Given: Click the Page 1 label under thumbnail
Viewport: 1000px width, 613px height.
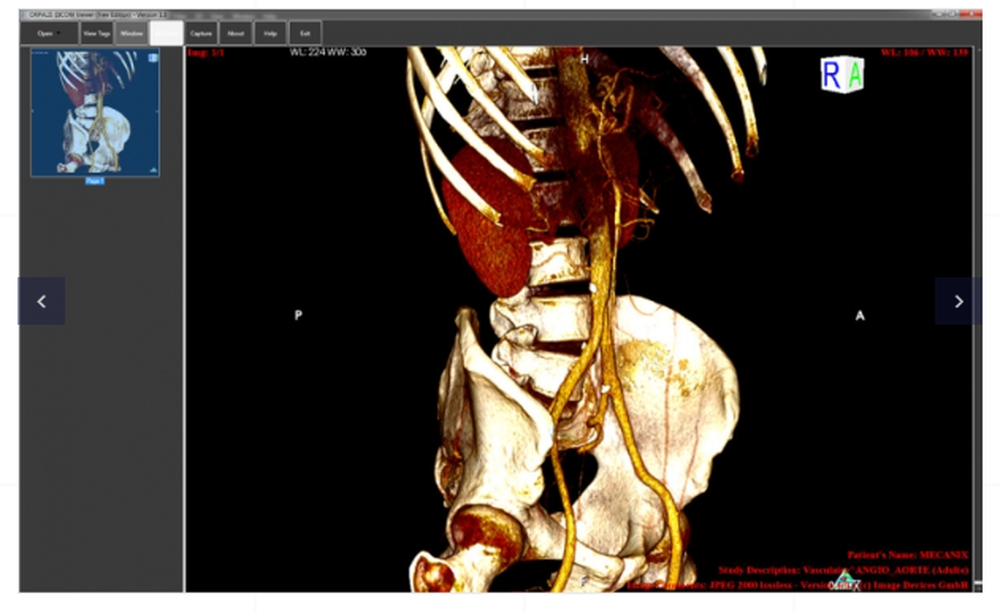Looking at the screenshot, I should (x=94, y=181).
